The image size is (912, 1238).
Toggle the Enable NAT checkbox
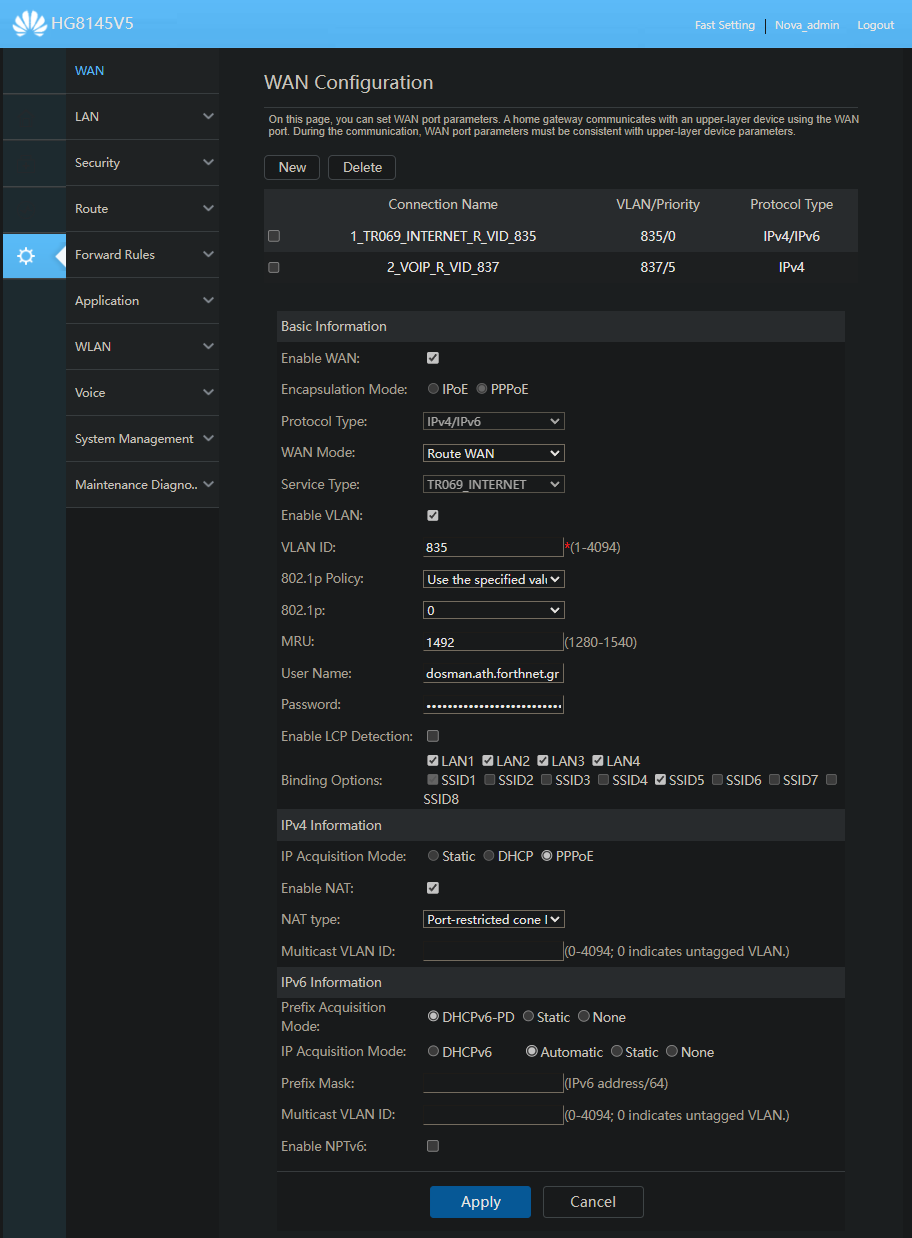pyautogui.click(x=433, y=888)
